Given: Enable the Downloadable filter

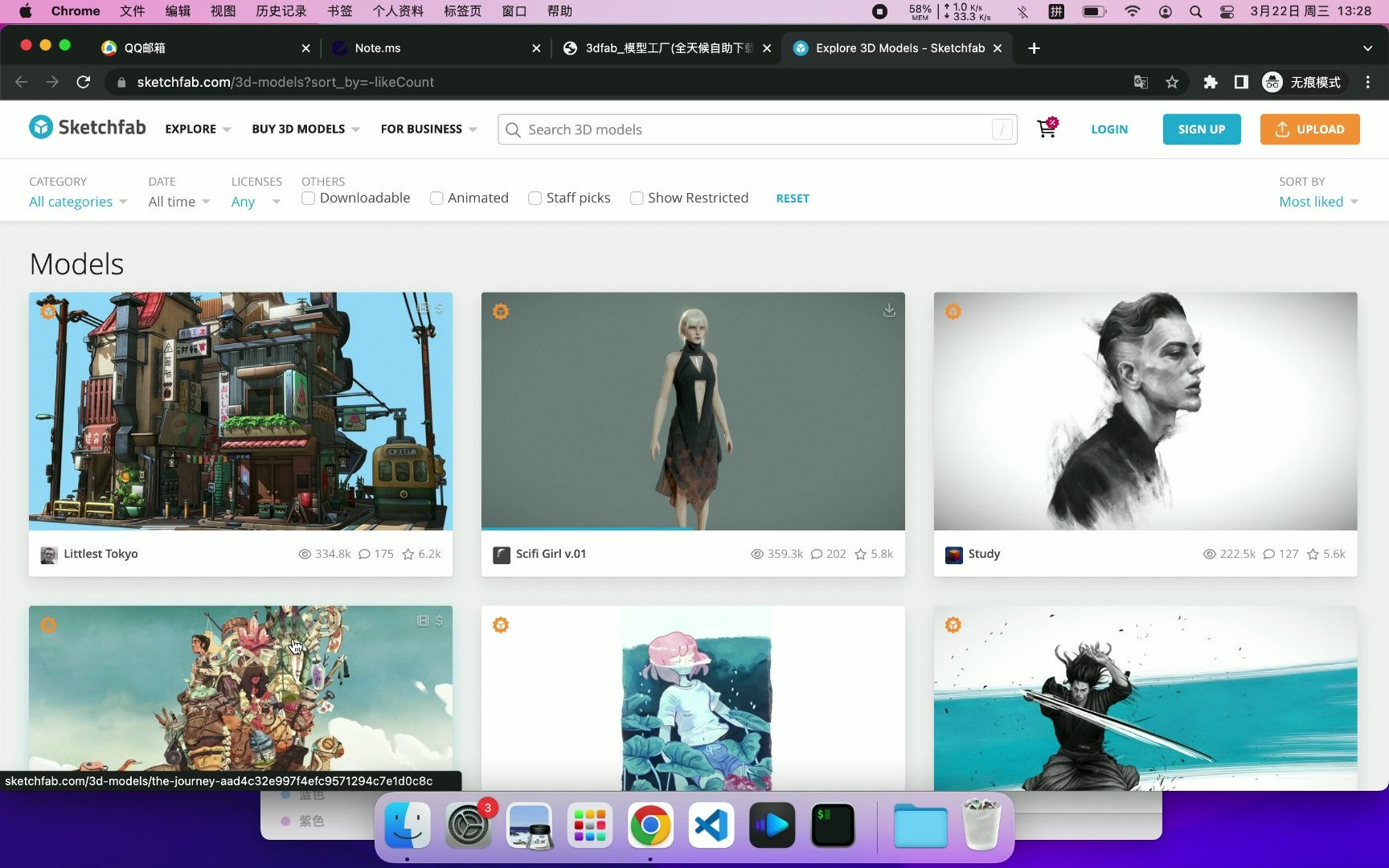Looking at the screenshot, I should tap(308, 198).
